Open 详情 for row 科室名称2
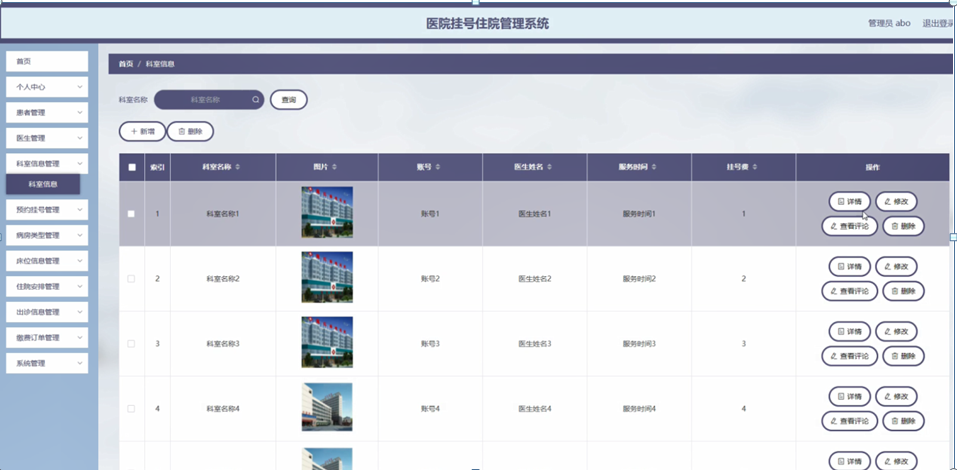This screenshot has width=957, height=470. (850, 266)
